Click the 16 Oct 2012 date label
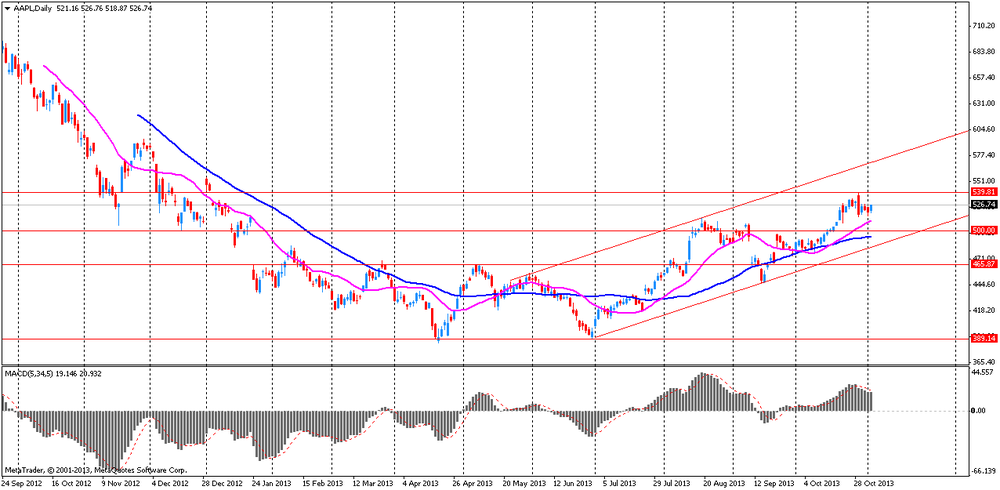Screen dimensions: 1000x490 [x=72, y=484]
